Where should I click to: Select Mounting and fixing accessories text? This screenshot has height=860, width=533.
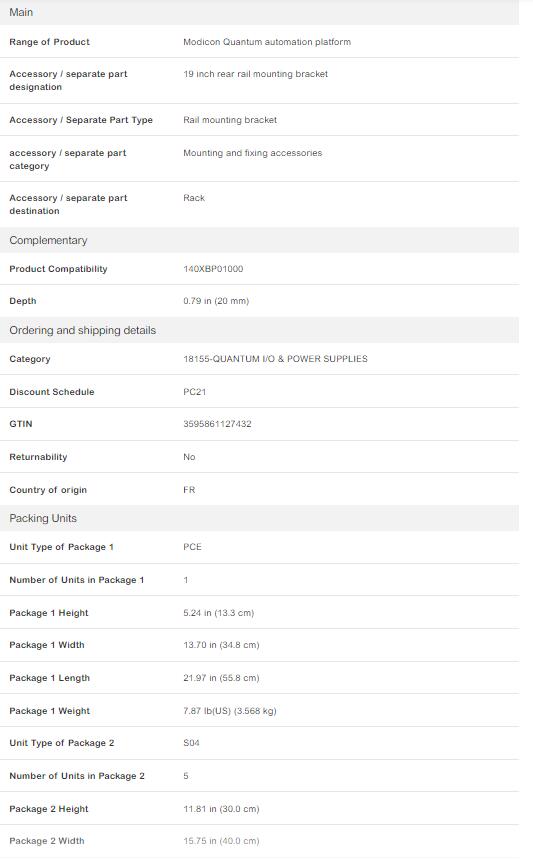253,153
